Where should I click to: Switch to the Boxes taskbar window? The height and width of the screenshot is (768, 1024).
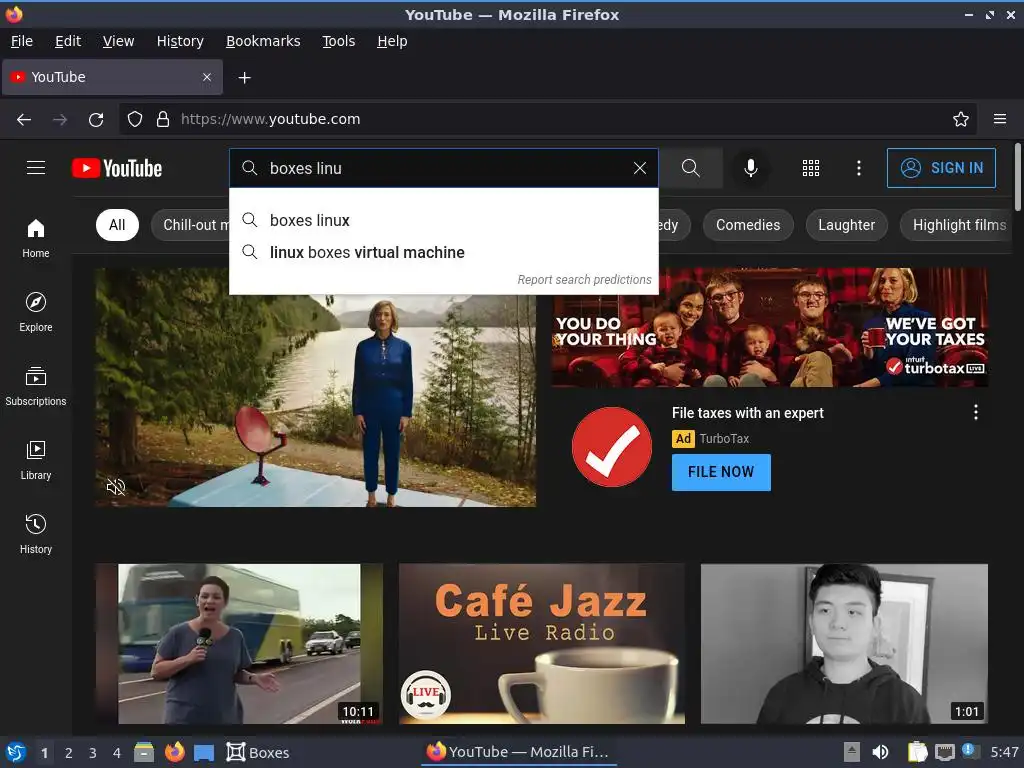click(257, 752)
